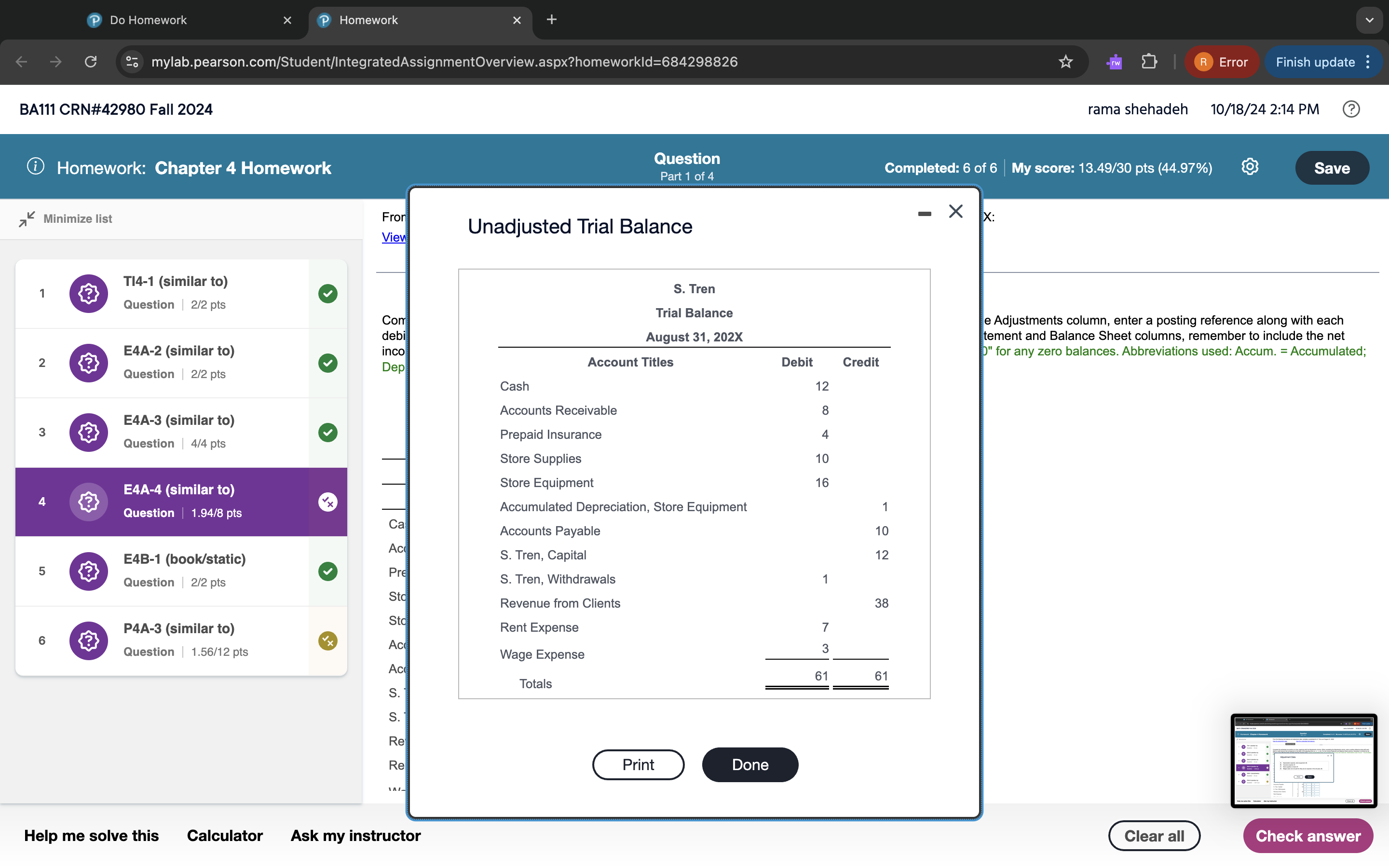Bookmark this page with the star icon
Viewport: 1389px width, 868px height.
pos(1065,62)
